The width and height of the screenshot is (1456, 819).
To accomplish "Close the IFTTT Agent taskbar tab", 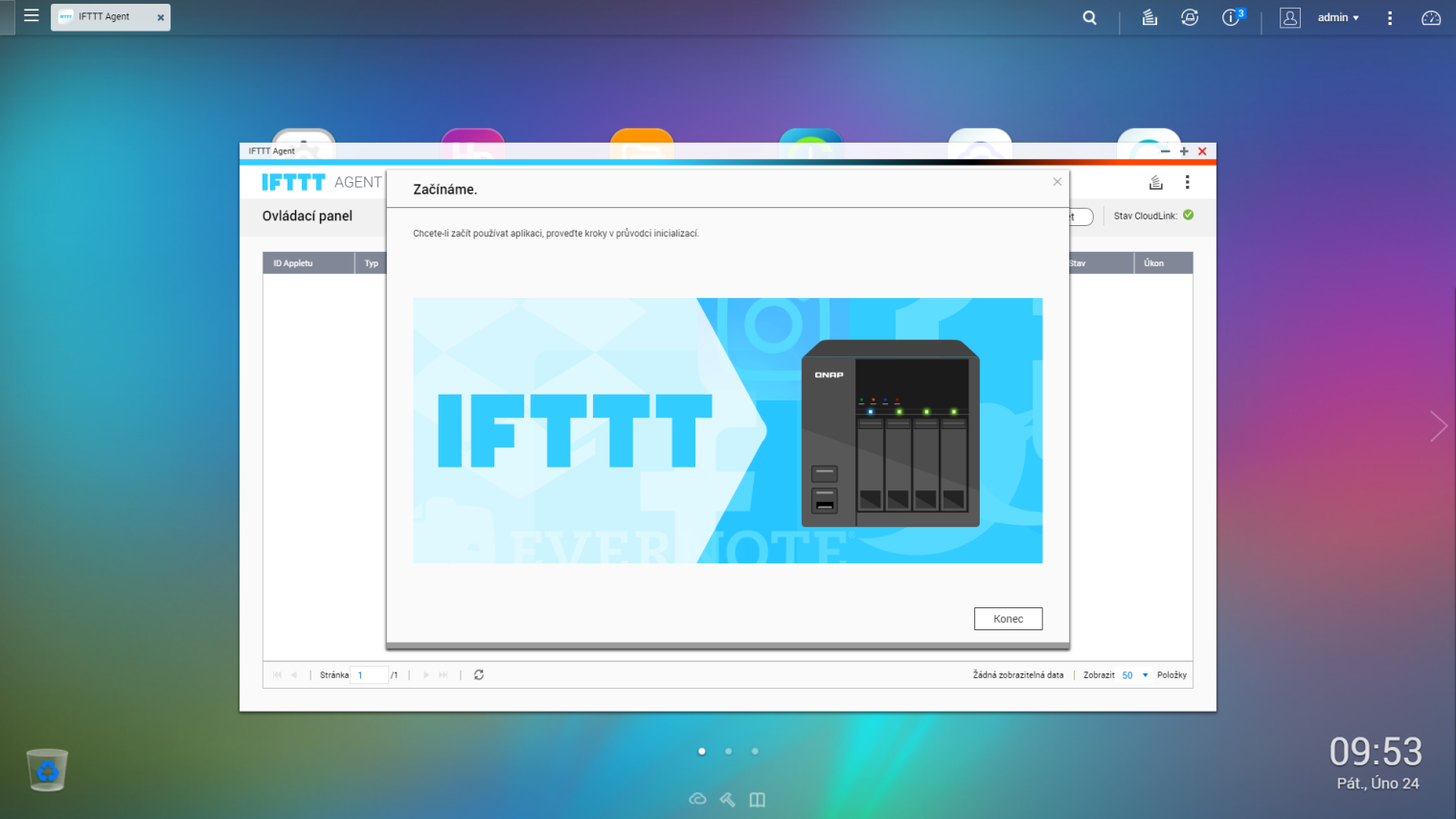I will (x=161, y=17).
